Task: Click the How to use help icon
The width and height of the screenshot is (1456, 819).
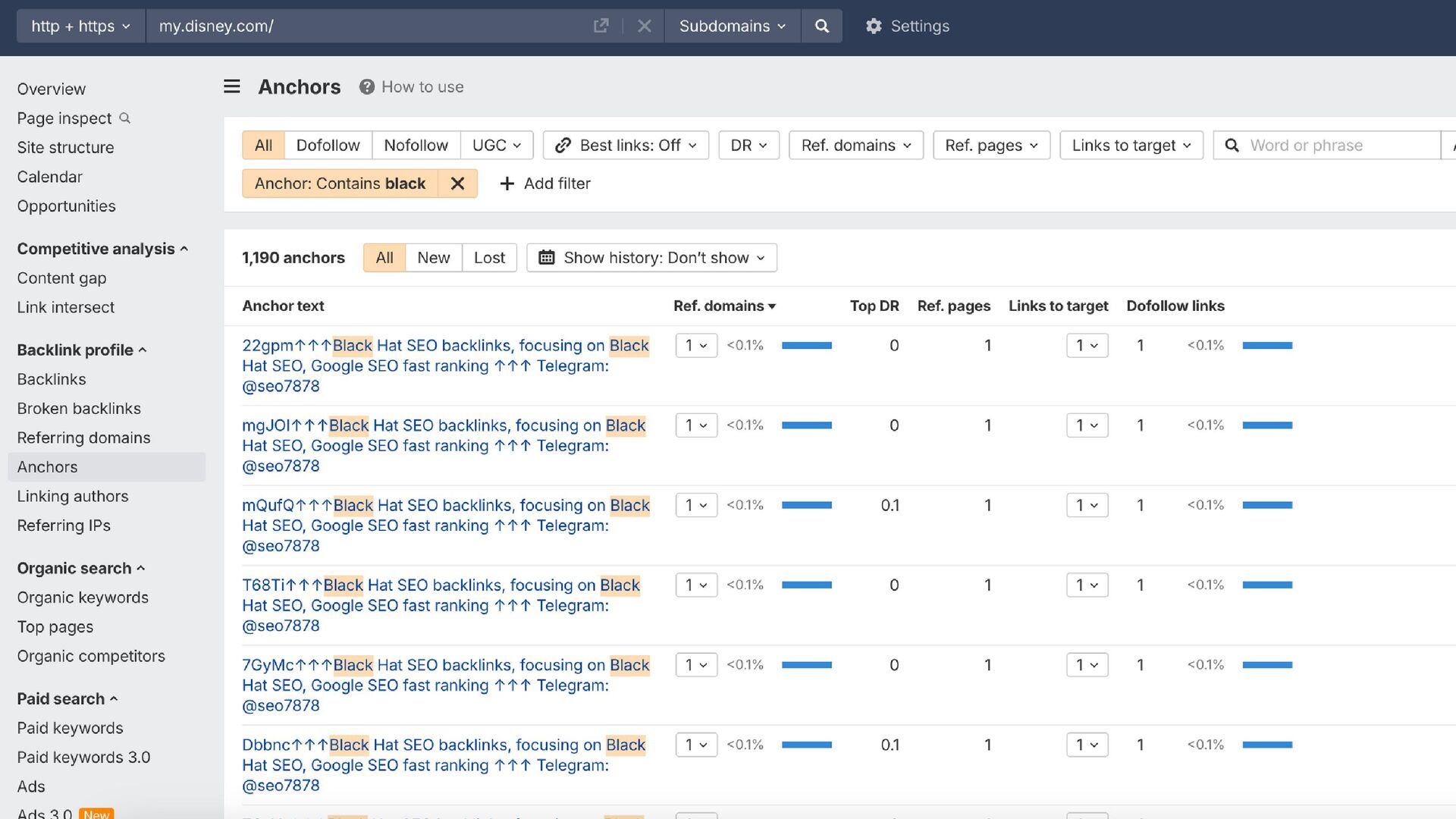Action: (367, 87)
